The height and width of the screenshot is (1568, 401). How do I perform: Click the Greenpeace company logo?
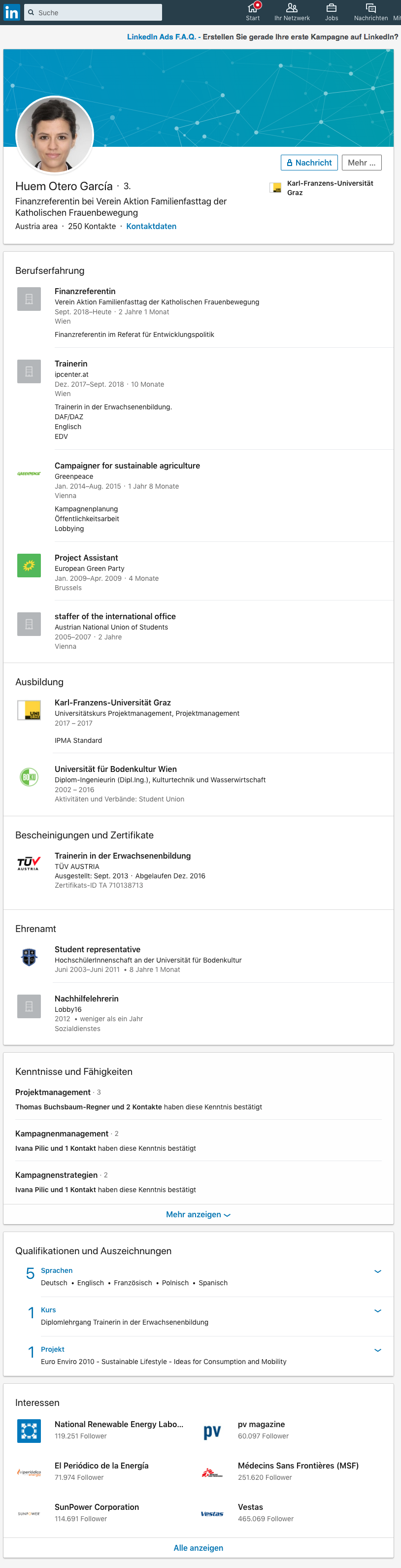click(x=29, y=473)
